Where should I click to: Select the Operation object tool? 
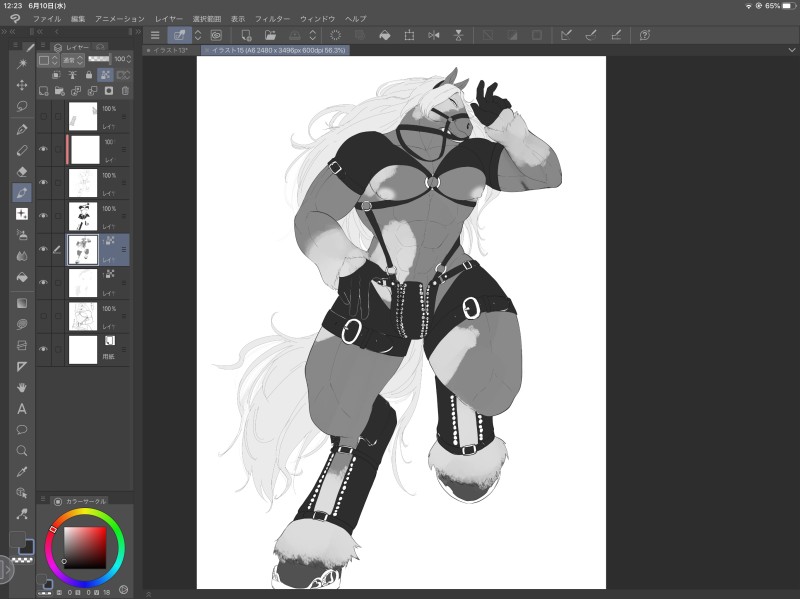click(x=22, y=493)
